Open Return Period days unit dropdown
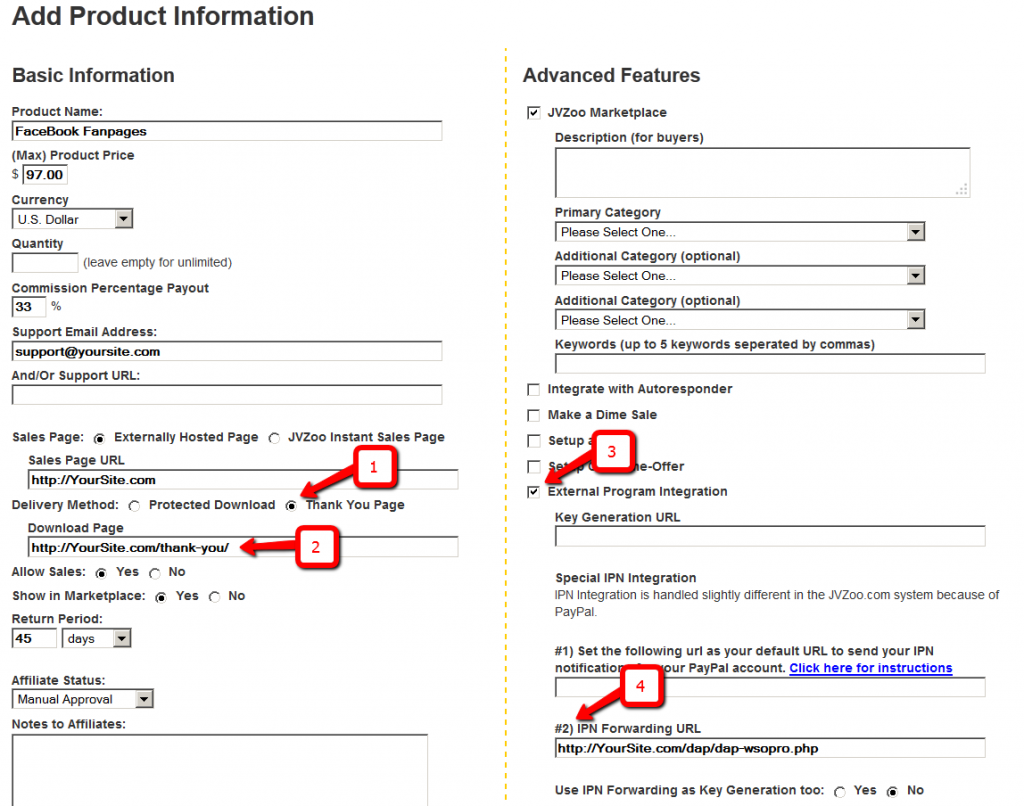Viewport: 1024px width, 806px height. point(96,638)
